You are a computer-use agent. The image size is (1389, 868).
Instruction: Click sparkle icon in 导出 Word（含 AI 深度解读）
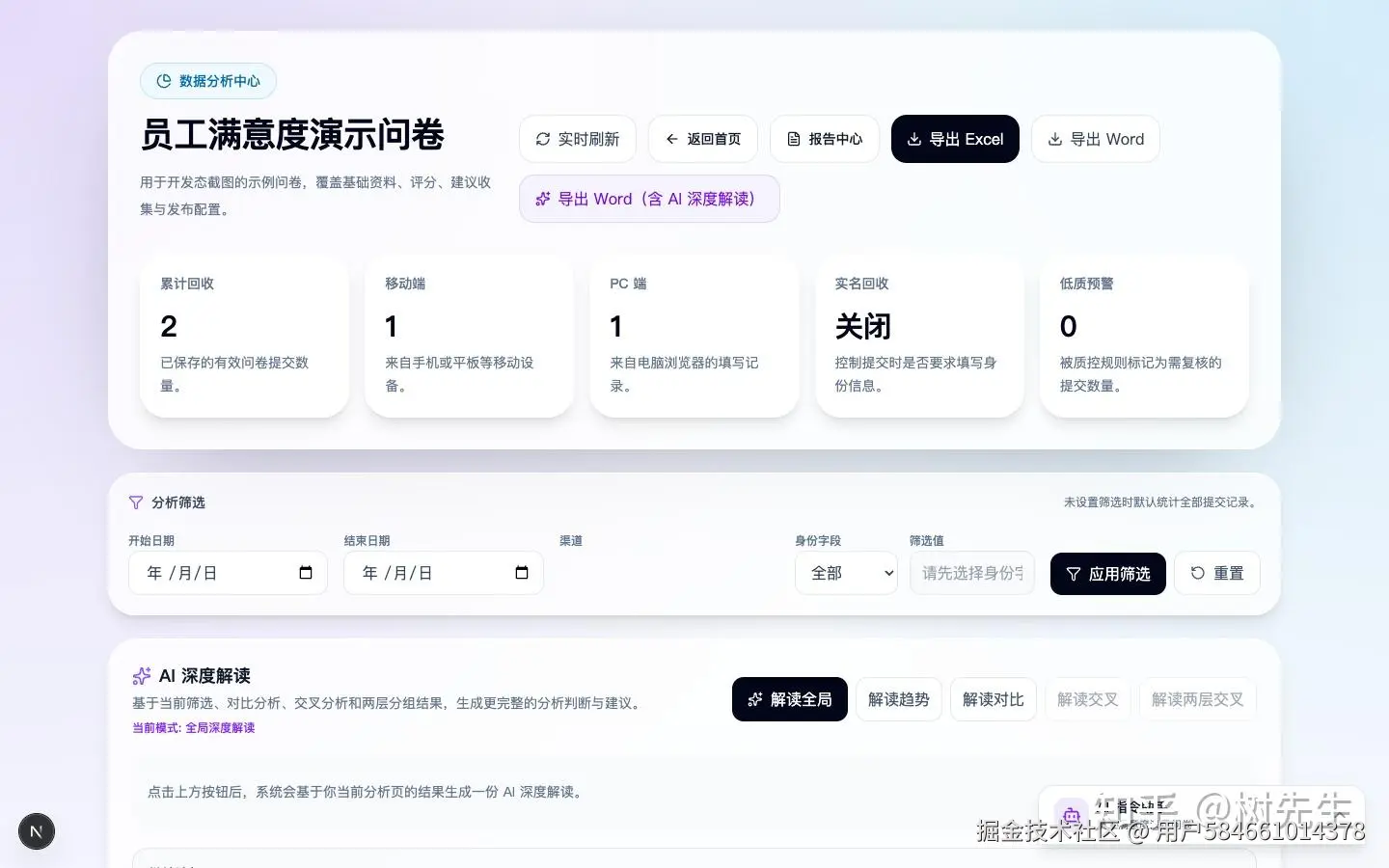click(x=543, y=199)
